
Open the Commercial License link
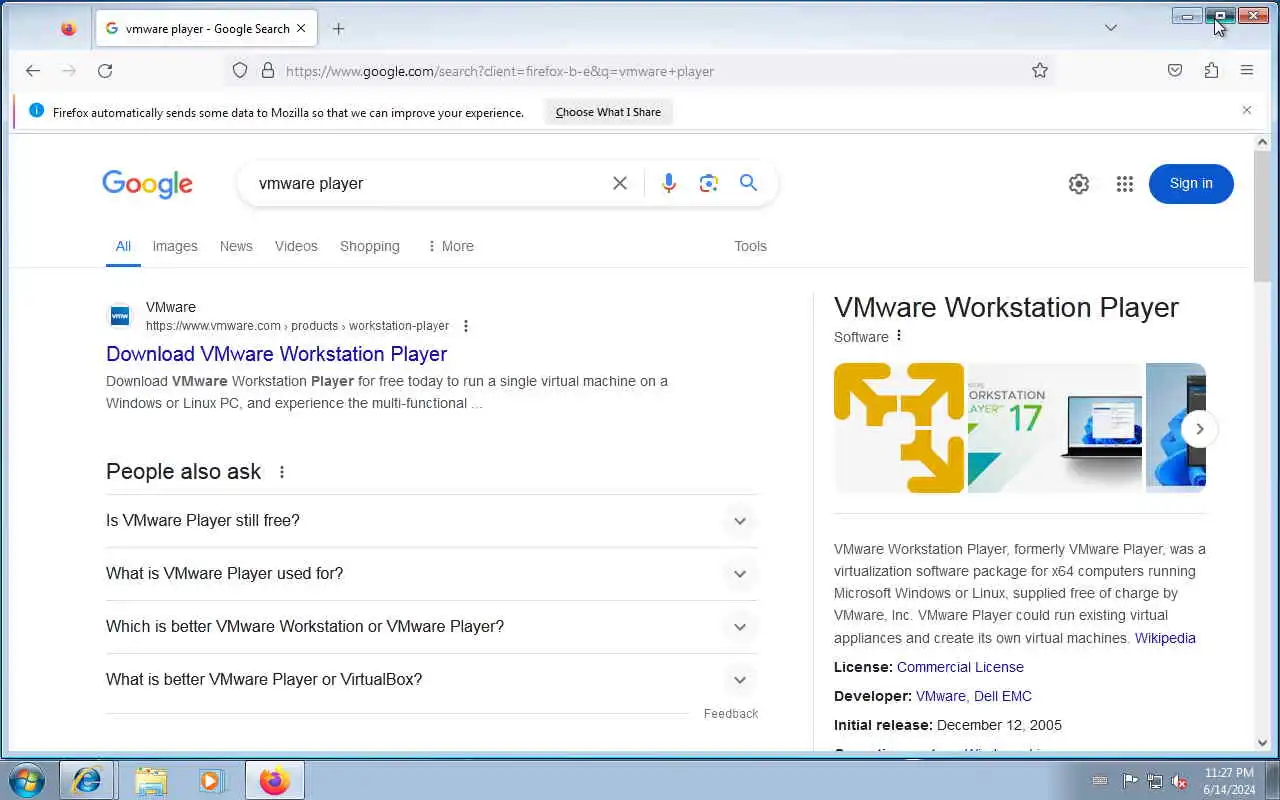(960, 667)
